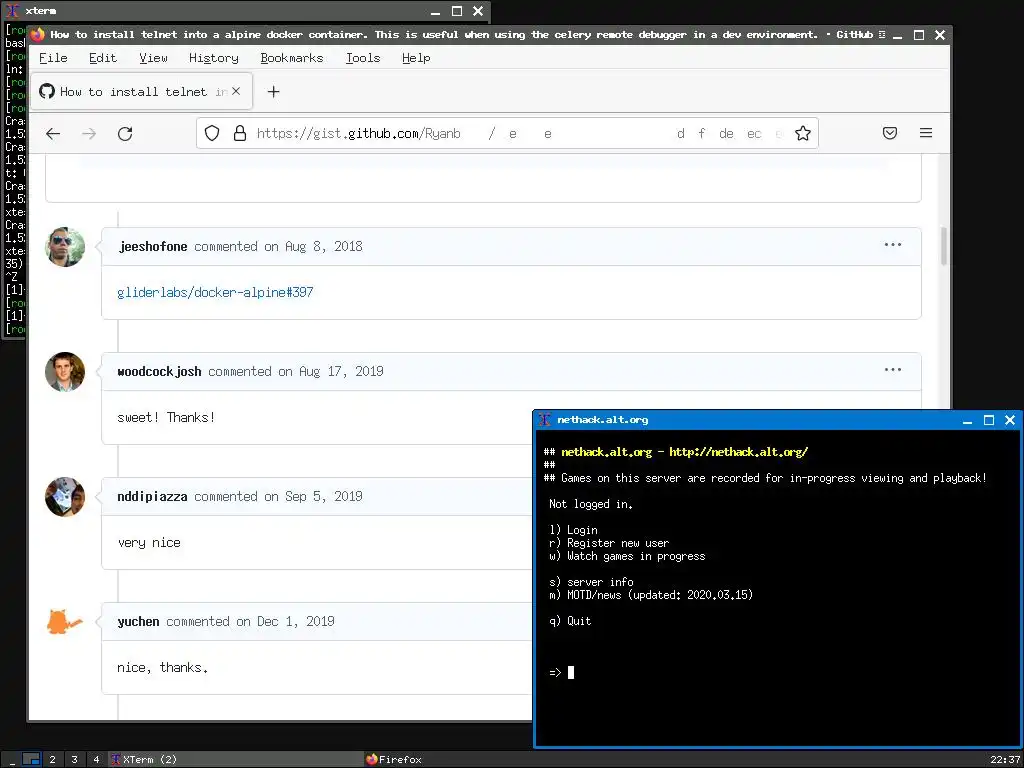Click nddipiazza's avatar picture
1024x768 pixels.
65,497
